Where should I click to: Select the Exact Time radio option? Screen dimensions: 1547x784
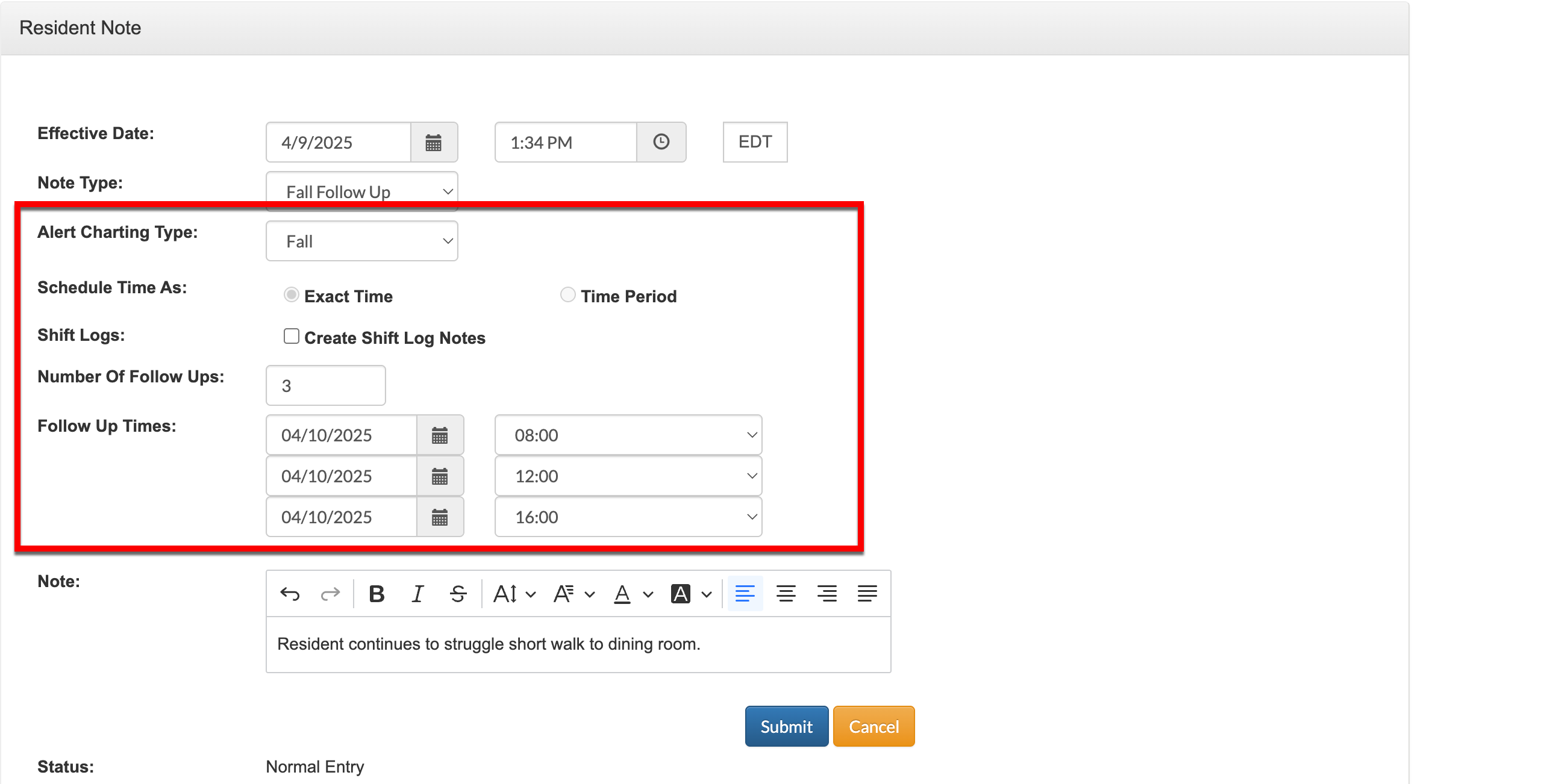coord(292,295)
